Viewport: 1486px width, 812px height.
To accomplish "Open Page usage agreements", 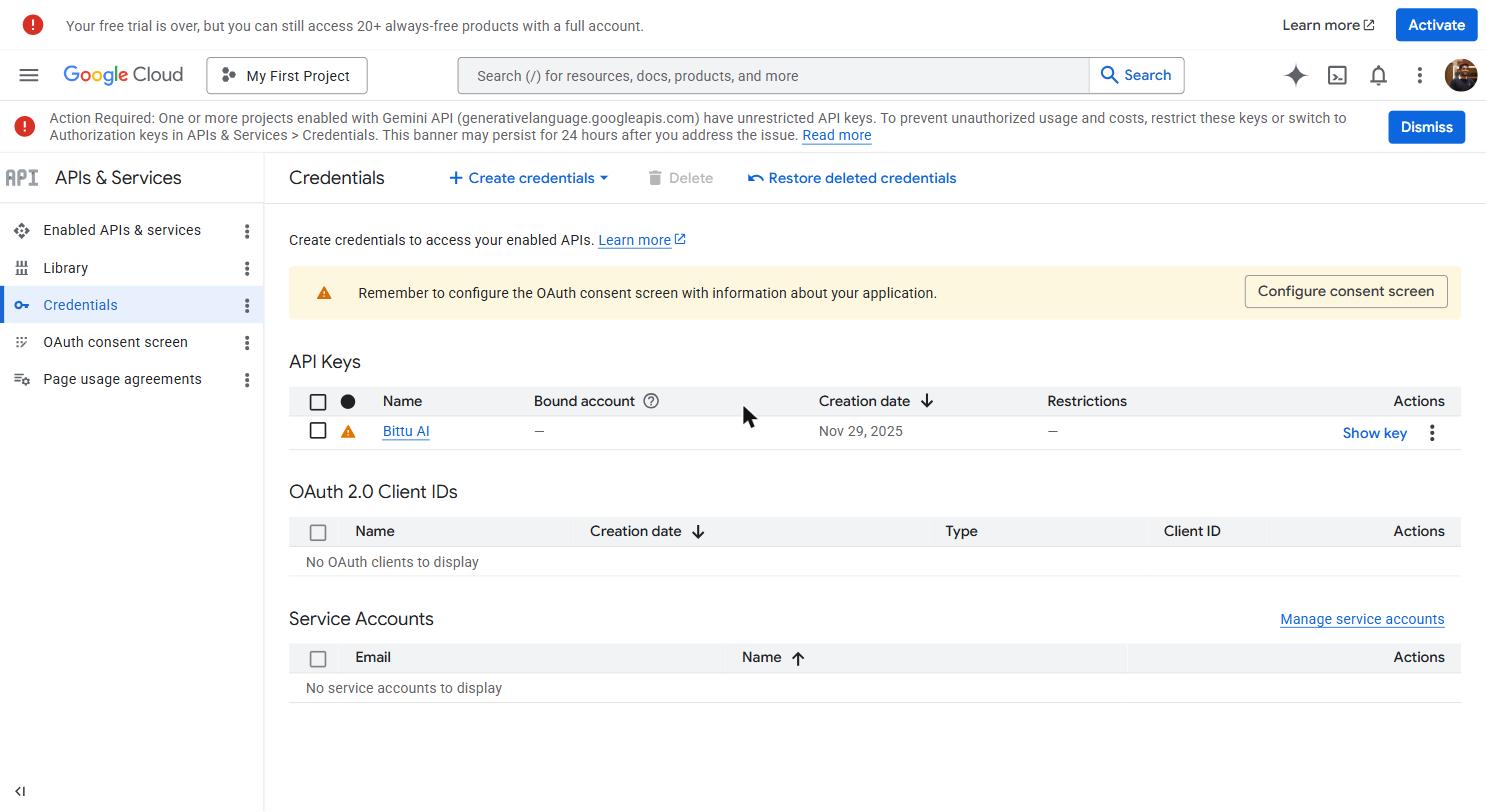I will coord(122,379).
